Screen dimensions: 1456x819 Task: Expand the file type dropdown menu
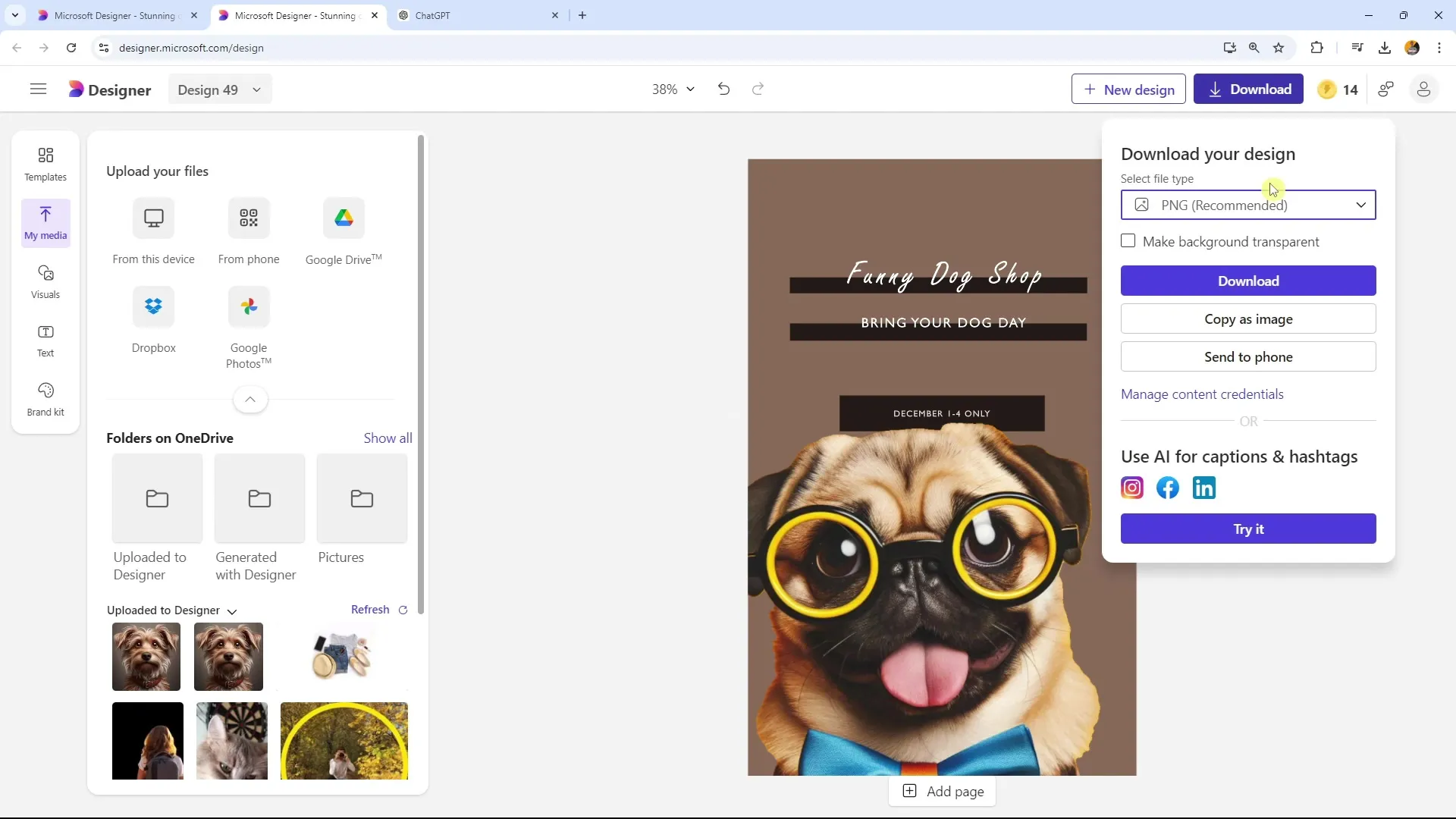pyautogui.click(x=1361, y=204)
